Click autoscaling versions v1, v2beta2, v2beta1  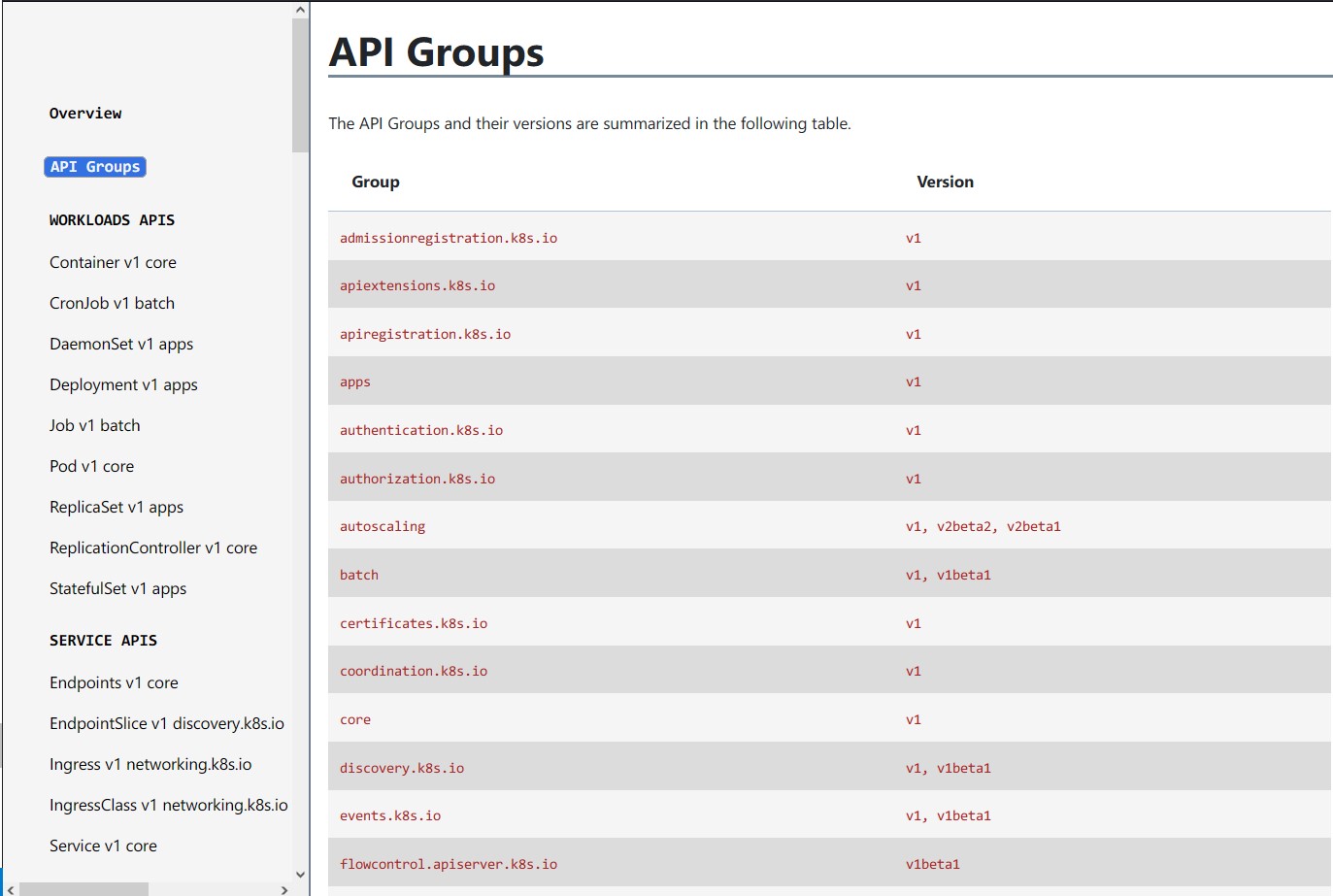pyautogui.click(x=983, y=526)
